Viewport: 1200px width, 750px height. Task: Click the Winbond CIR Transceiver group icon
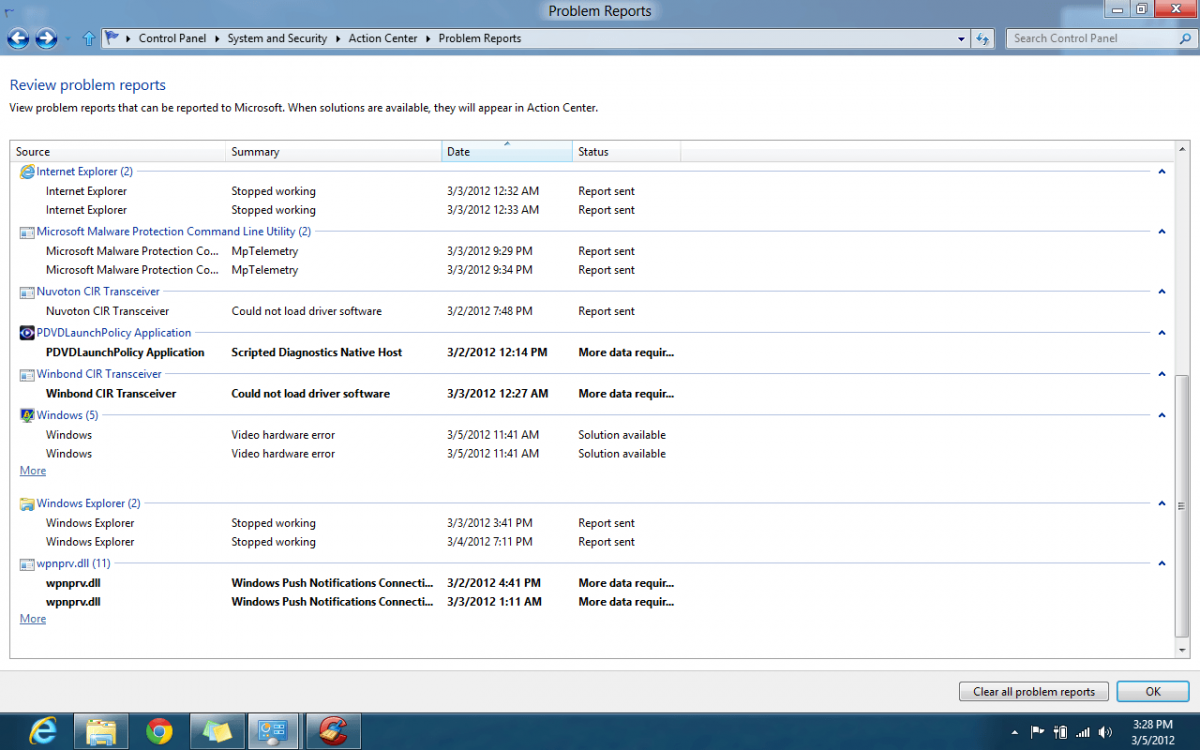[27, 374]
